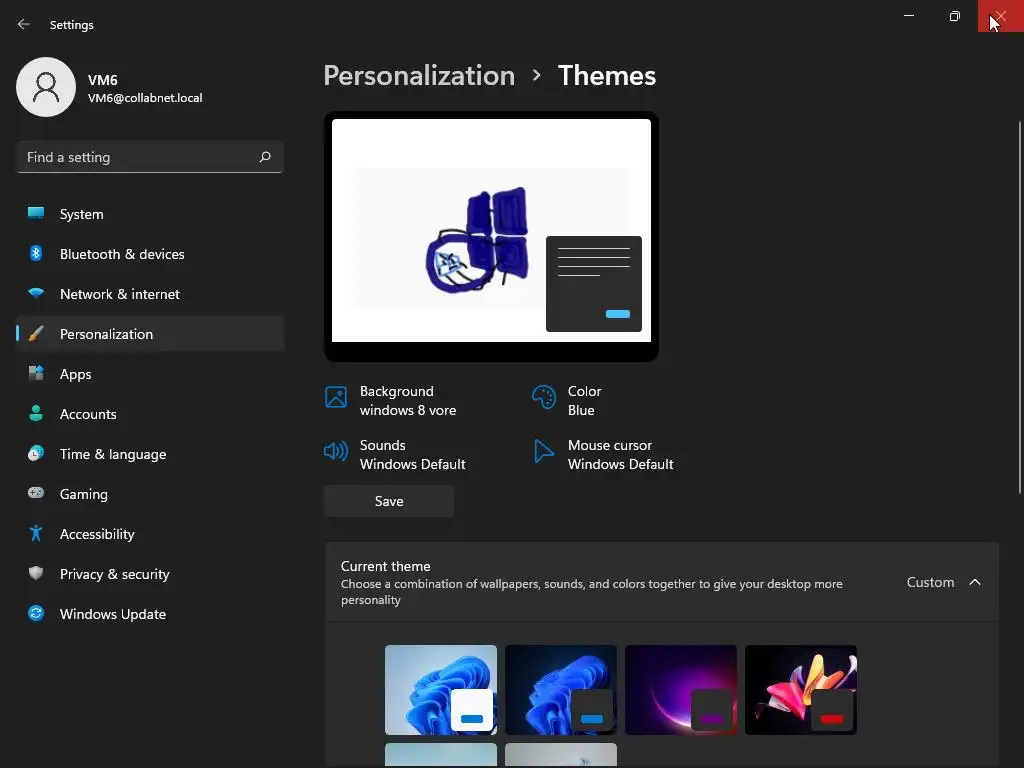Save the current custom theme
This screenshot has height=768, width=1024.
[x=389, y=501]
